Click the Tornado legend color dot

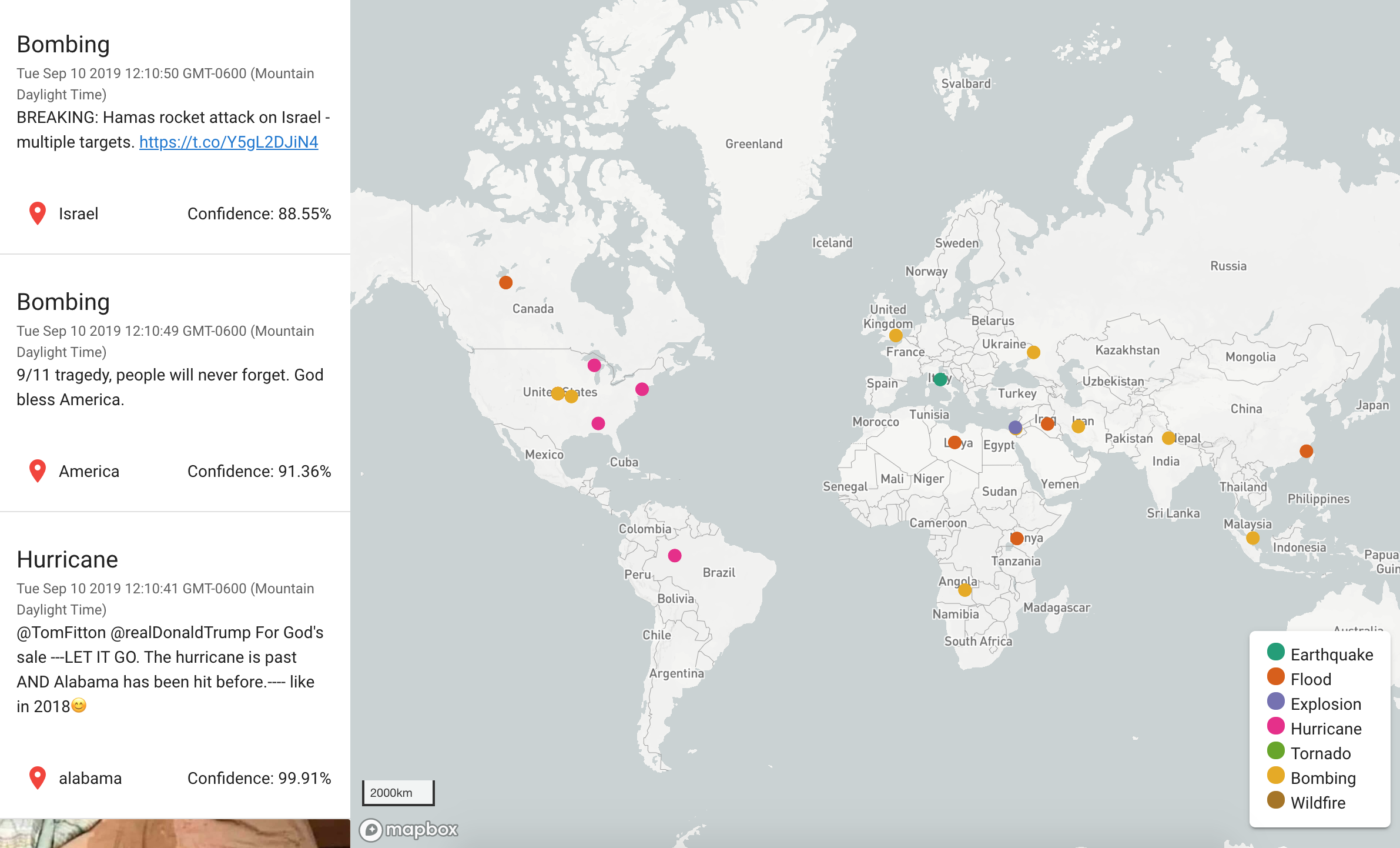coord(1276,751)
